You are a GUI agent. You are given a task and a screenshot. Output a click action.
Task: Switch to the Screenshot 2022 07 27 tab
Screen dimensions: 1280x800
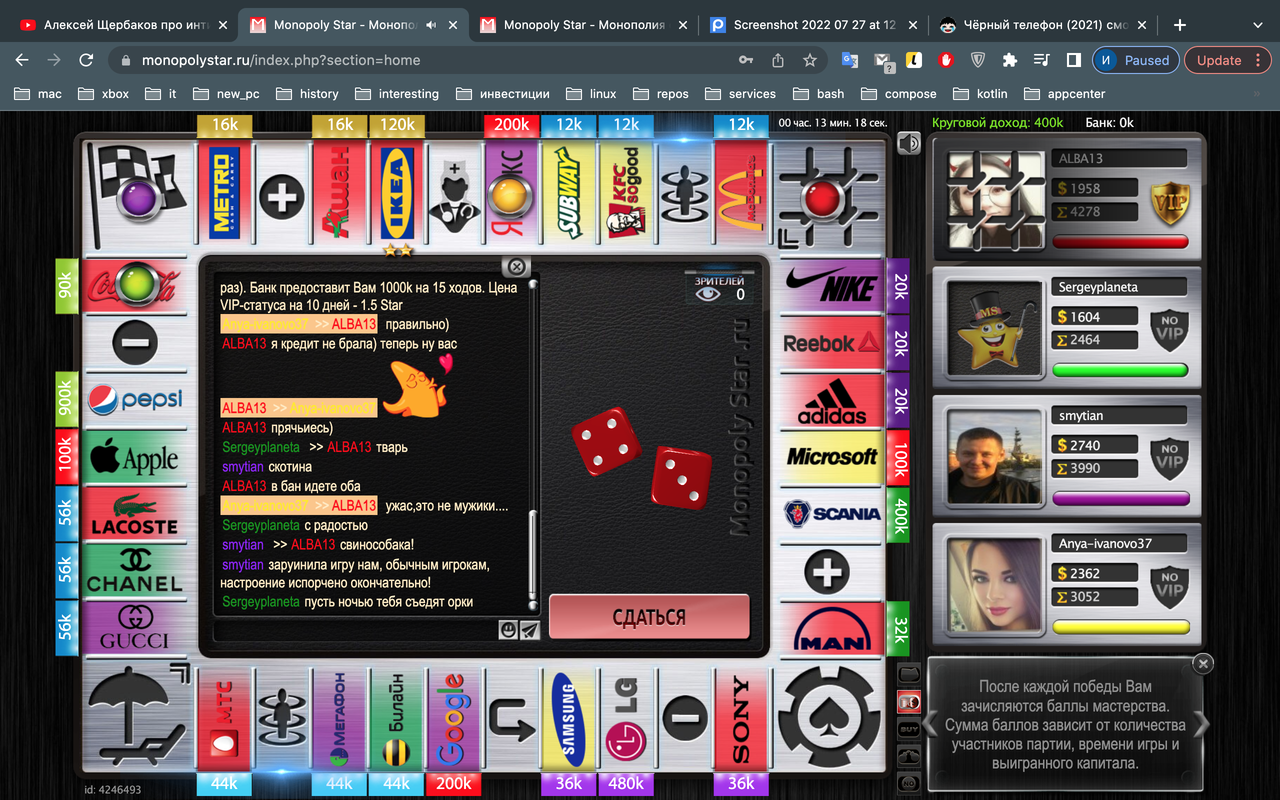(x=814, y=25)
